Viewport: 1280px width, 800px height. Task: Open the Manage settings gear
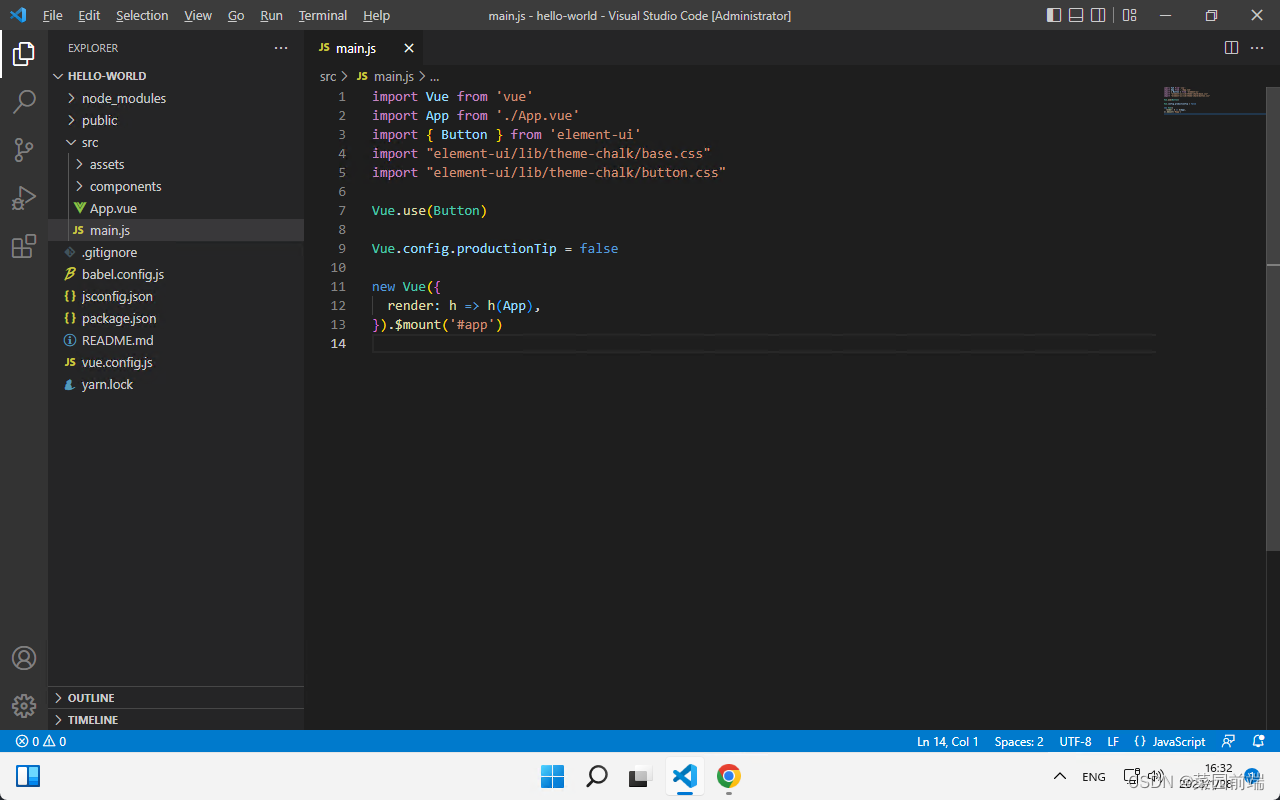24,705
